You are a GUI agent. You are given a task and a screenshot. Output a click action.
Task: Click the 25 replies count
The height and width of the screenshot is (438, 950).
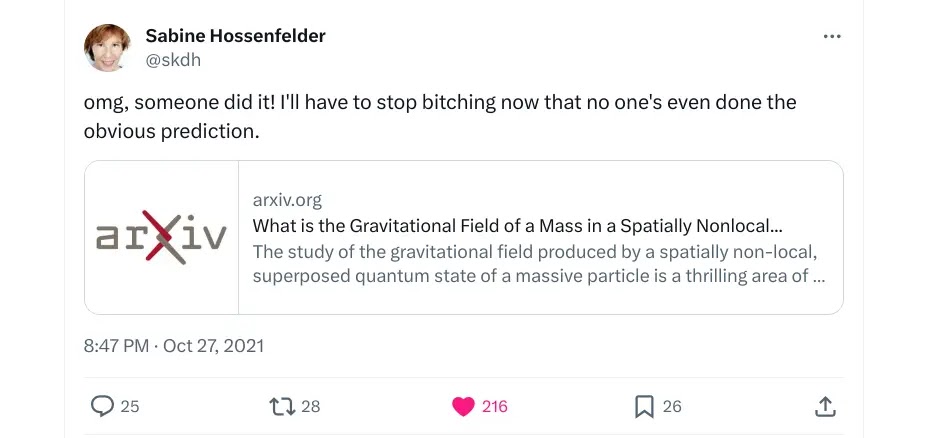[130, 406]
